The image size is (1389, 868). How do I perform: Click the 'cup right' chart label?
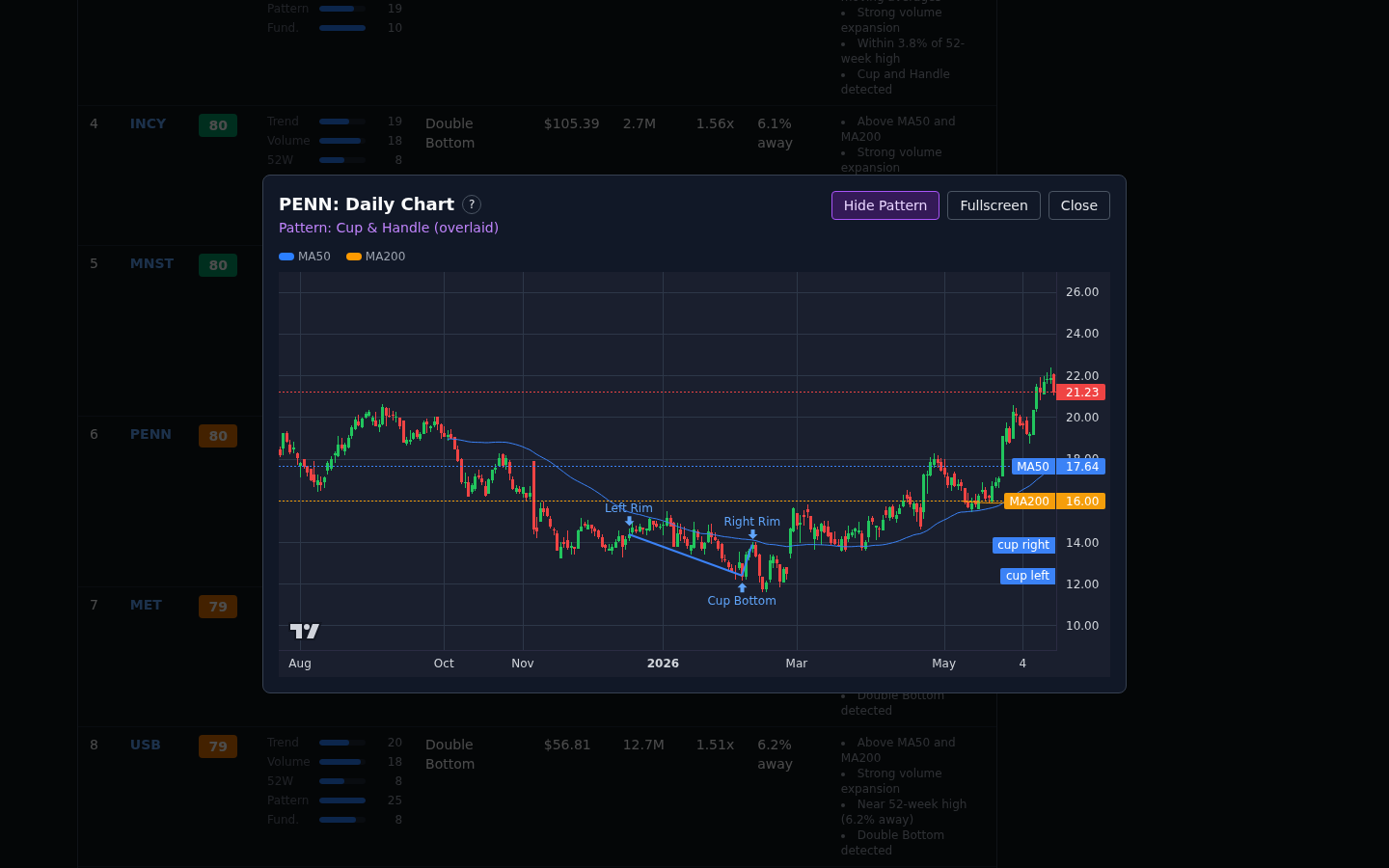[1023, 545]
